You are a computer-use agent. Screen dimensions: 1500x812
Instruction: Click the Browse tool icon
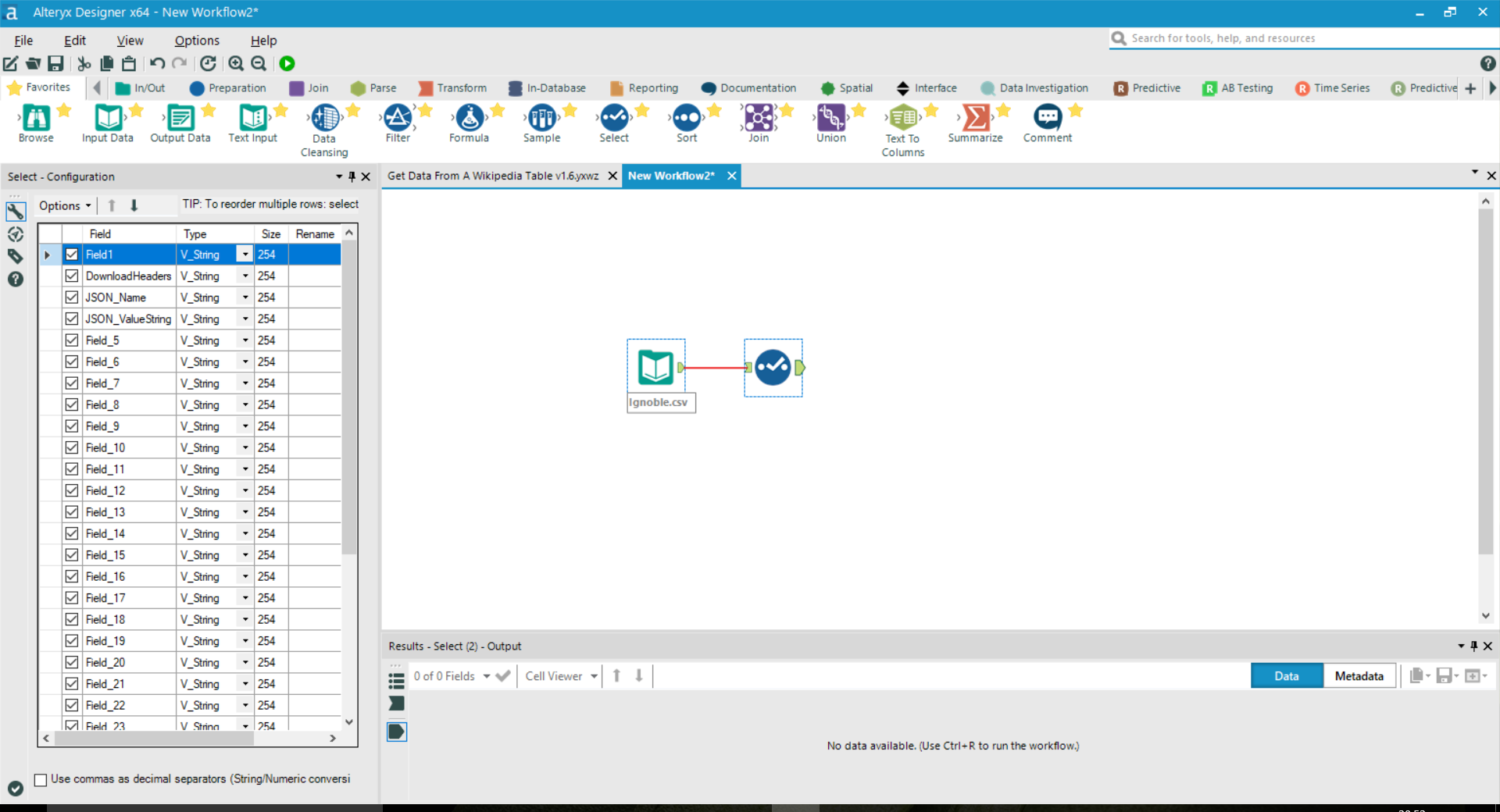[37, 118]
